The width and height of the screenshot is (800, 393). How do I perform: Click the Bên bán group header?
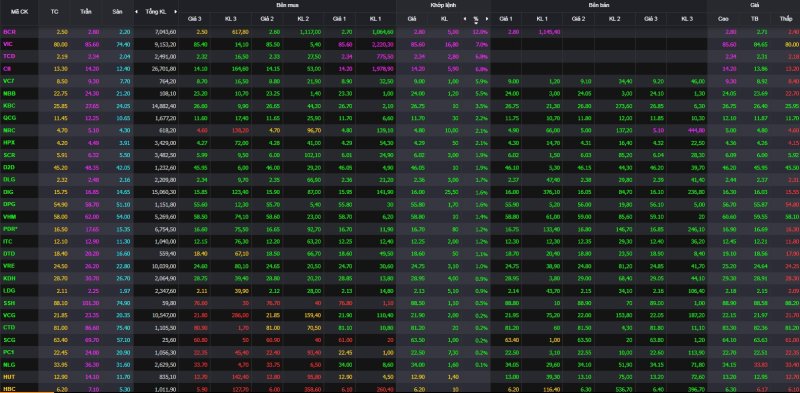(x=599, y=5)
